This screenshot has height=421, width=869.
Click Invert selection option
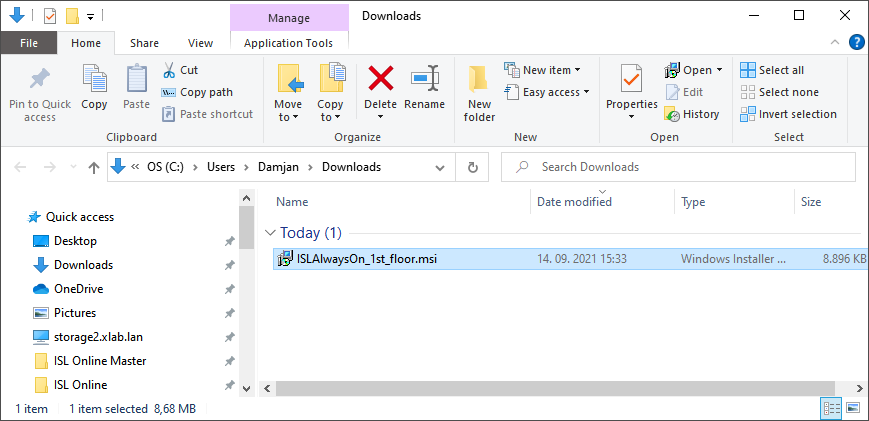point(788,114)
